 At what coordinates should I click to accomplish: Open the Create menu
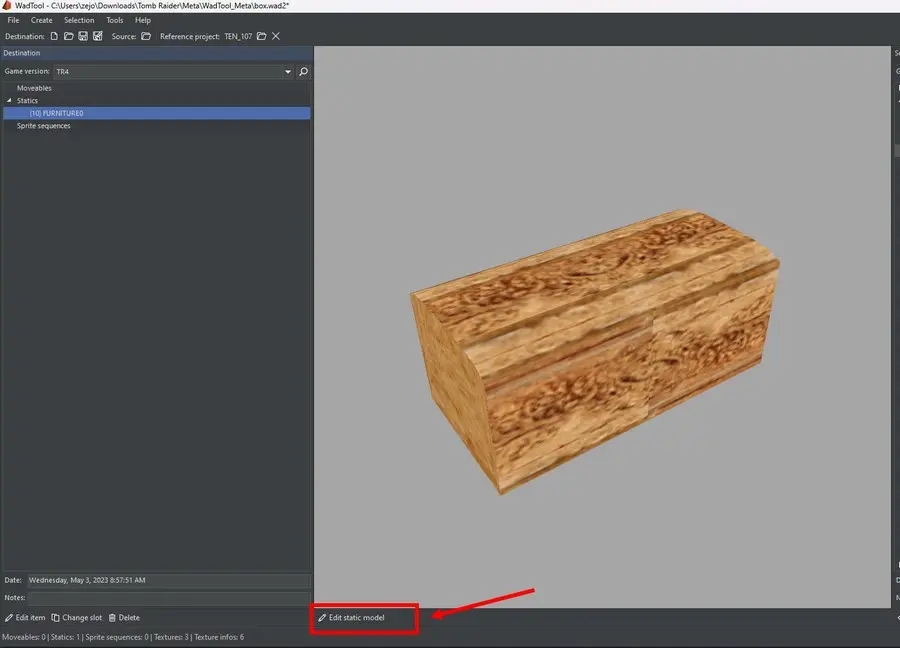click(x=42, y=20)
